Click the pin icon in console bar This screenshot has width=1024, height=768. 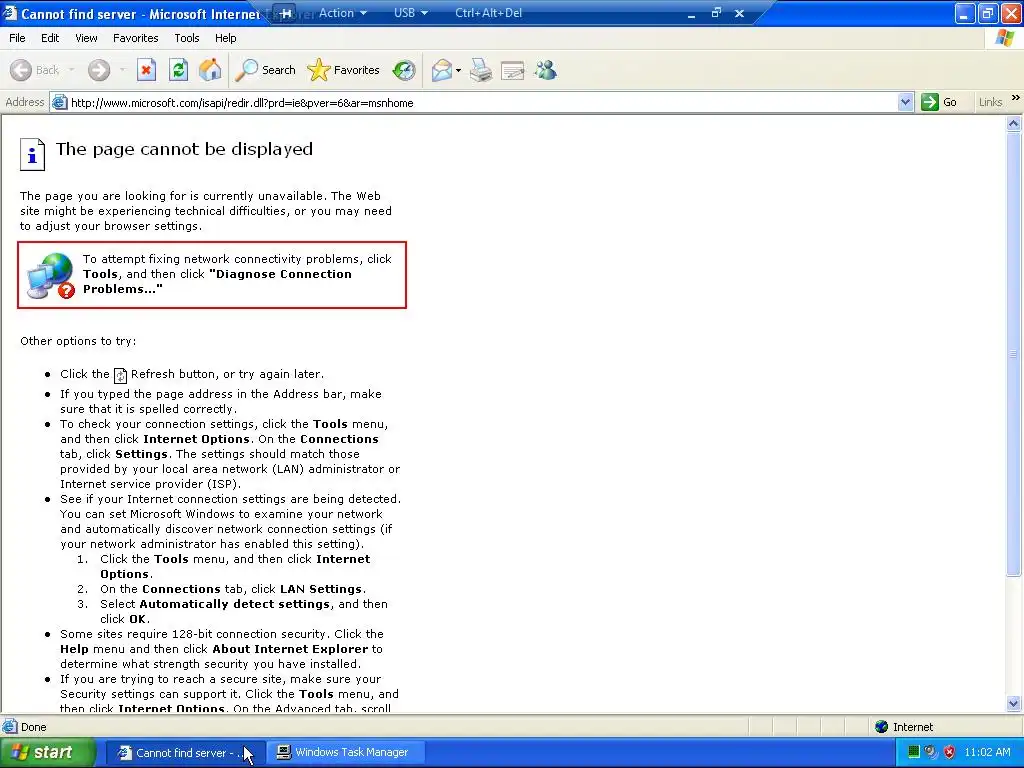286,13
